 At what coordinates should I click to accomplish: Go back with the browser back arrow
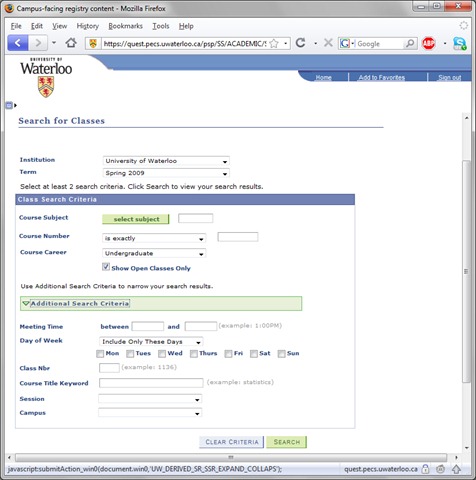pos(18,43)
